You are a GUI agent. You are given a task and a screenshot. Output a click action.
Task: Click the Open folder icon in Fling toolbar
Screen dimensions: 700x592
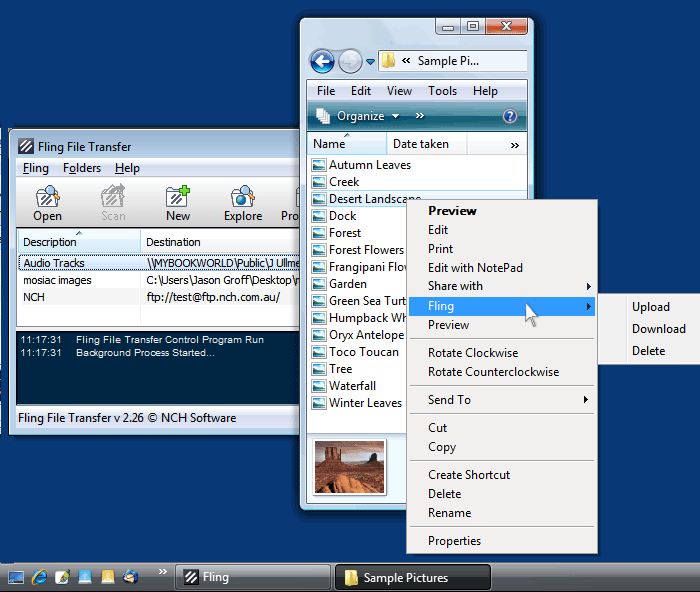tap(47, 196)
